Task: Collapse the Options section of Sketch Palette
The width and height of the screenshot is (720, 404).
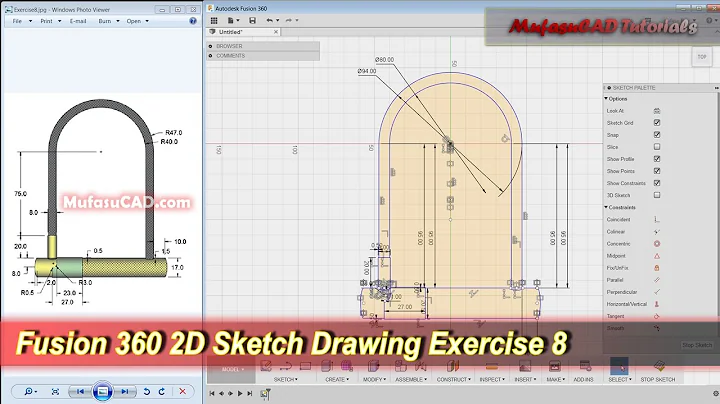Action: (606, 99)
